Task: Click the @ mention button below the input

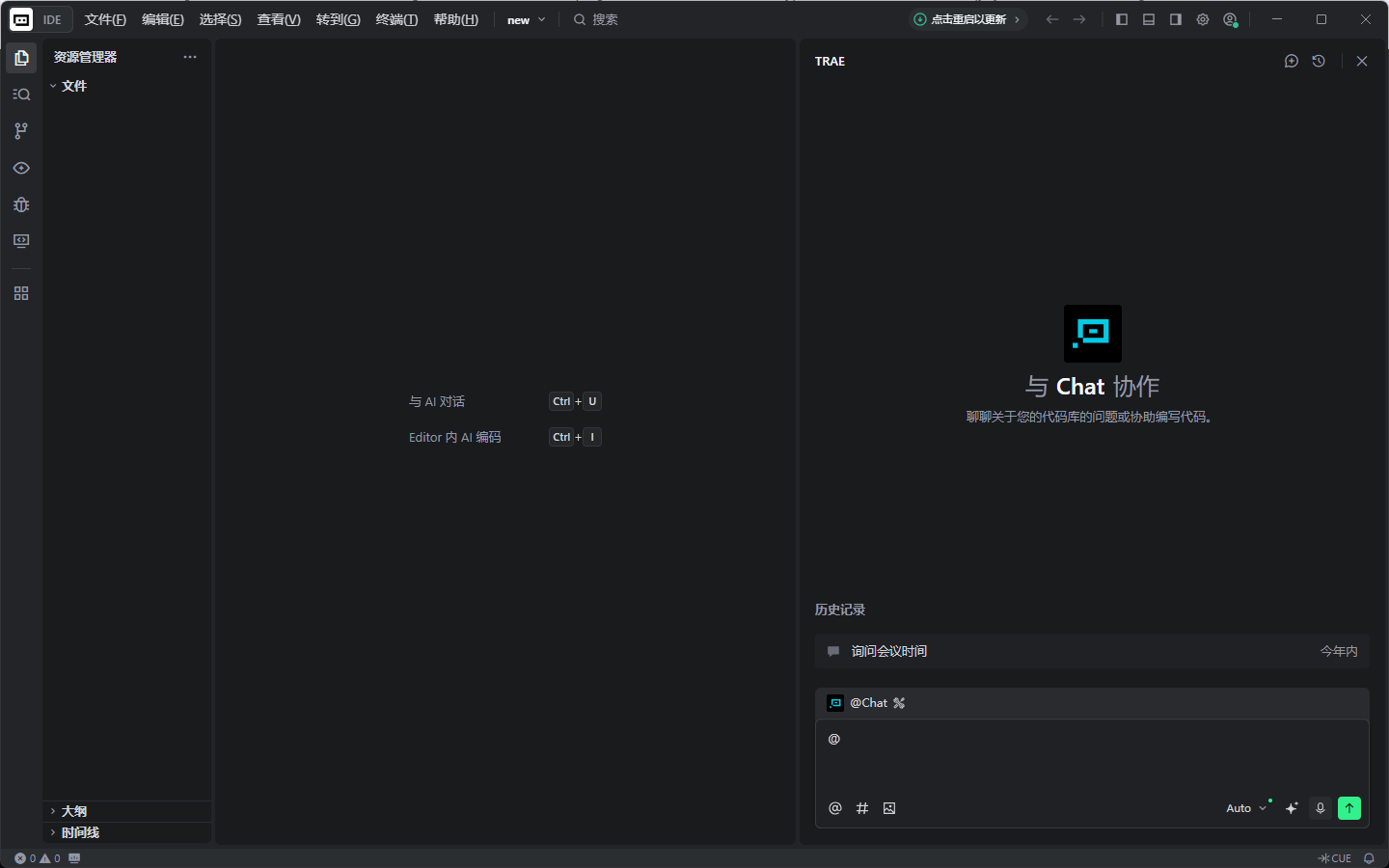Action: (835, 808)
